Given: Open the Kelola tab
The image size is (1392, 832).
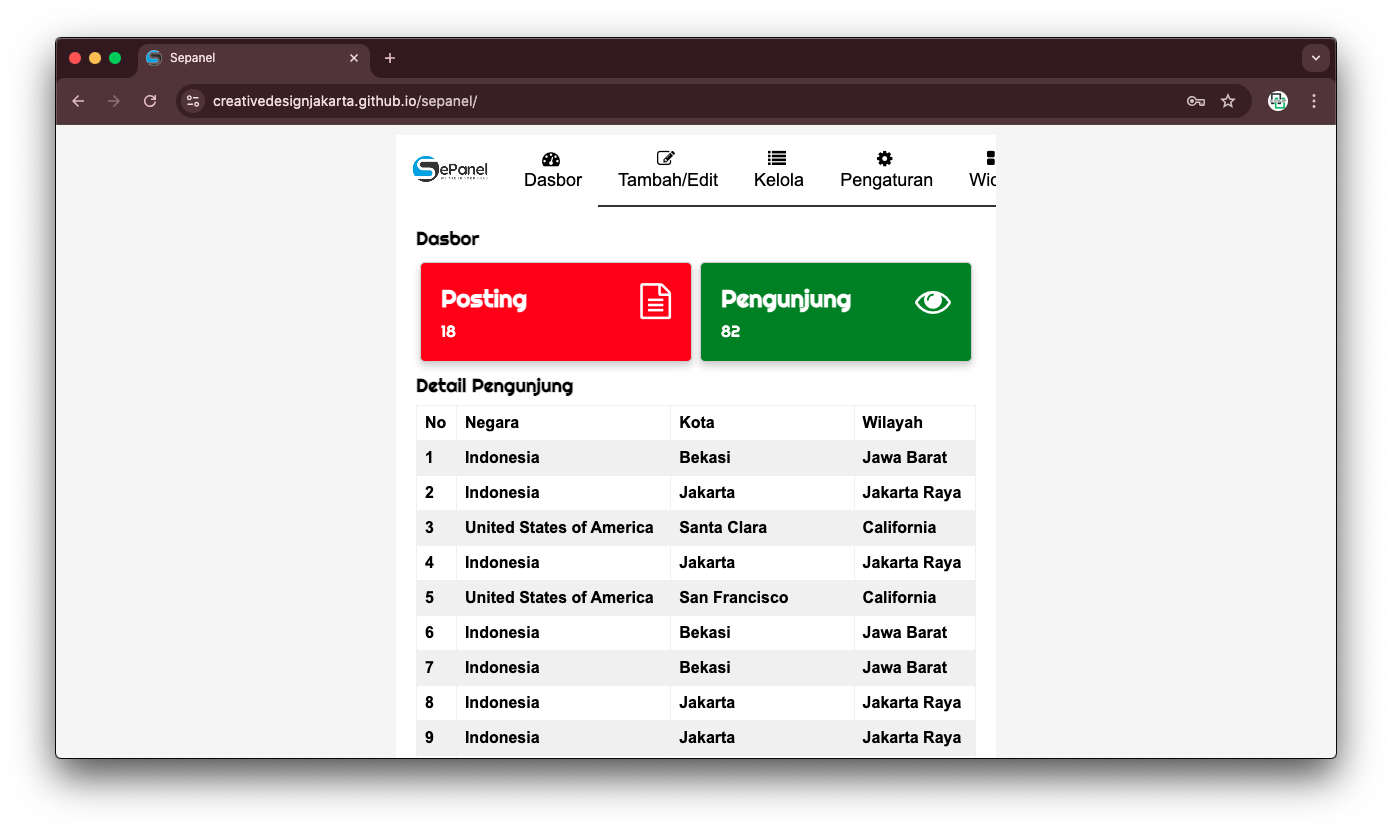Looking at the screenshot, I should (x=779, y=170).
